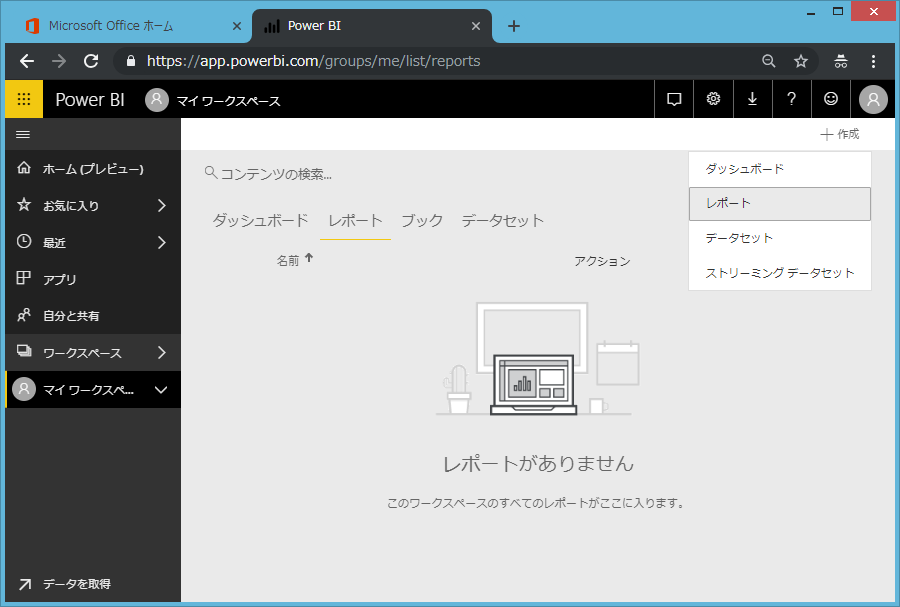This screenshot has height=607, width=900.
Task: Select データセット in the create menu
Action: point(779,238)
